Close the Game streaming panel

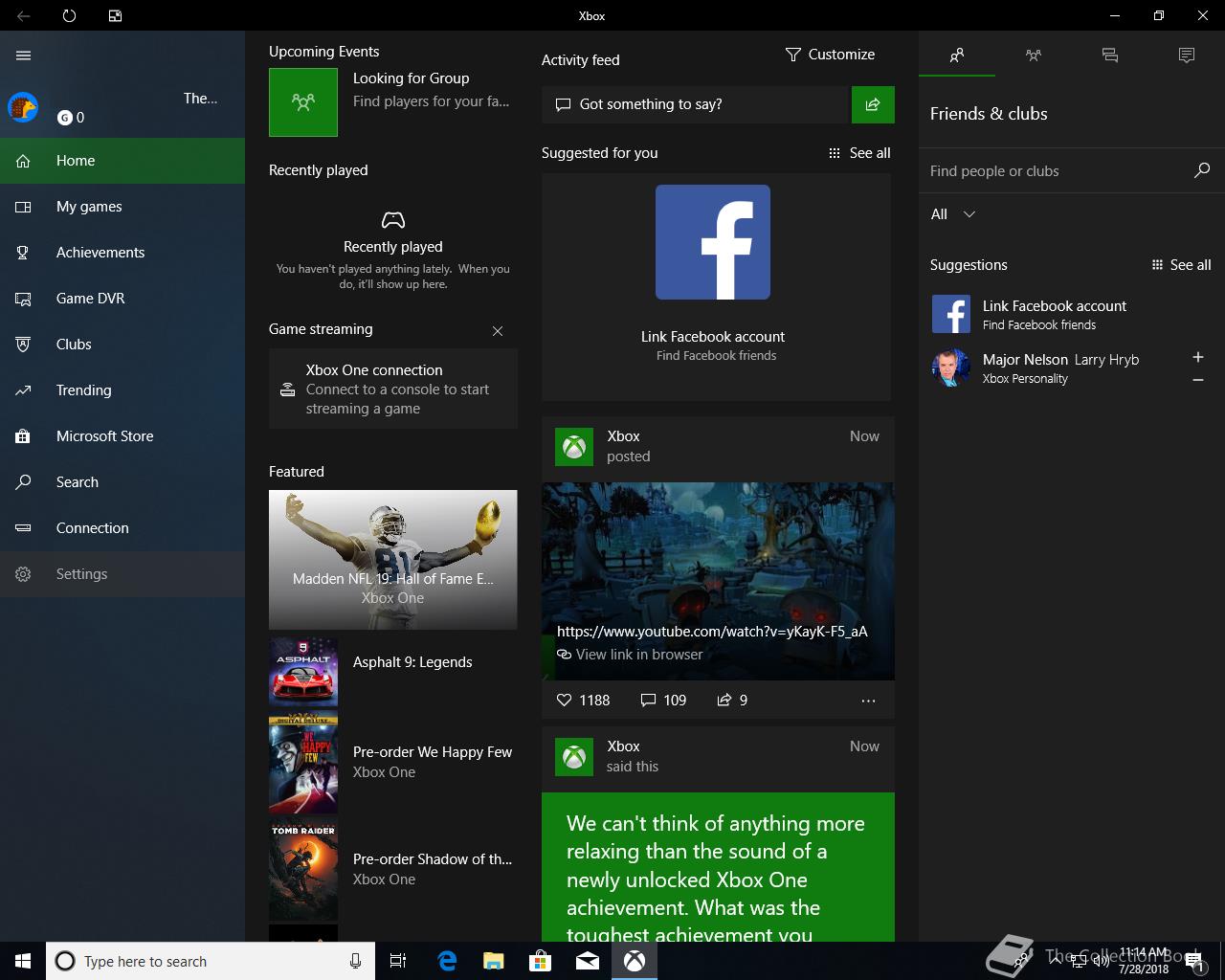(x=498, y=331)
